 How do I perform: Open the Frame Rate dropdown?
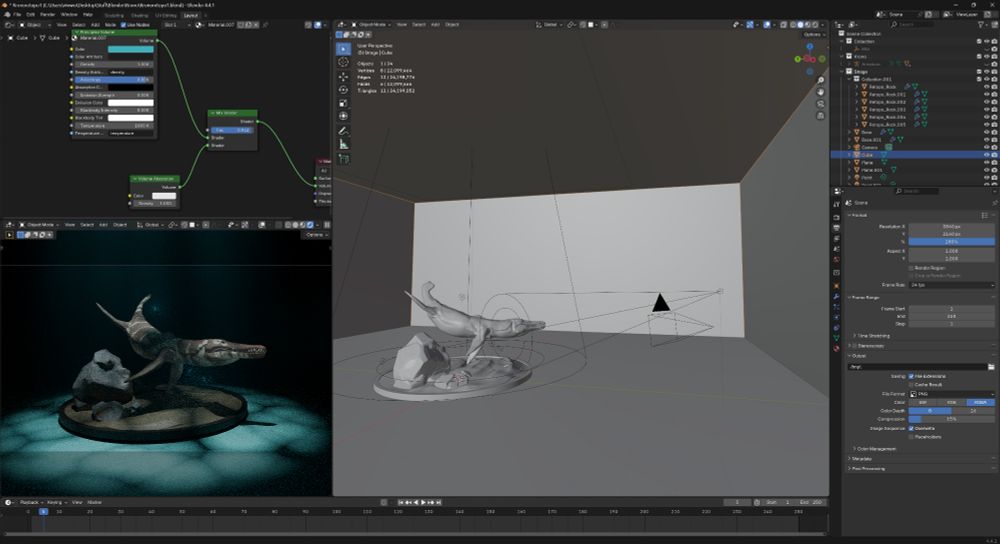pyautogui.click(x=952, y=285)
